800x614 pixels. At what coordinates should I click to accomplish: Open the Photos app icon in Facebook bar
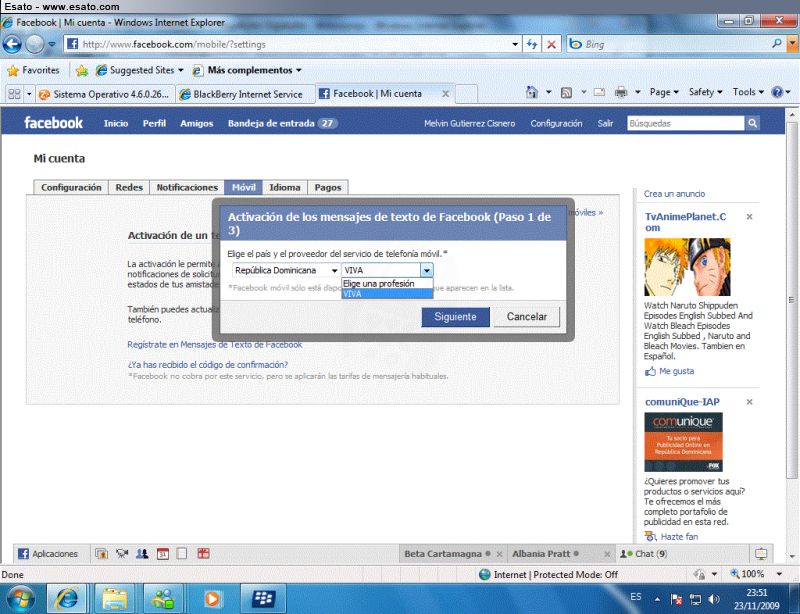click(102, 554)
